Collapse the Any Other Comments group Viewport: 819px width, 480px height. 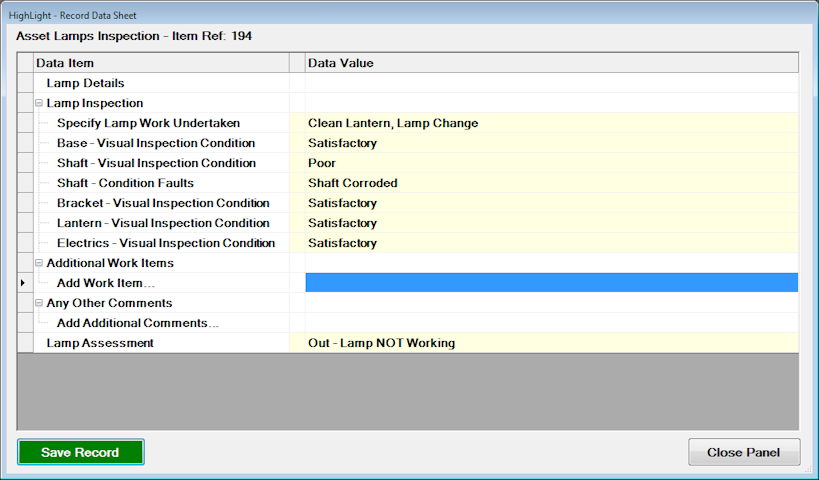coord(38,303)
